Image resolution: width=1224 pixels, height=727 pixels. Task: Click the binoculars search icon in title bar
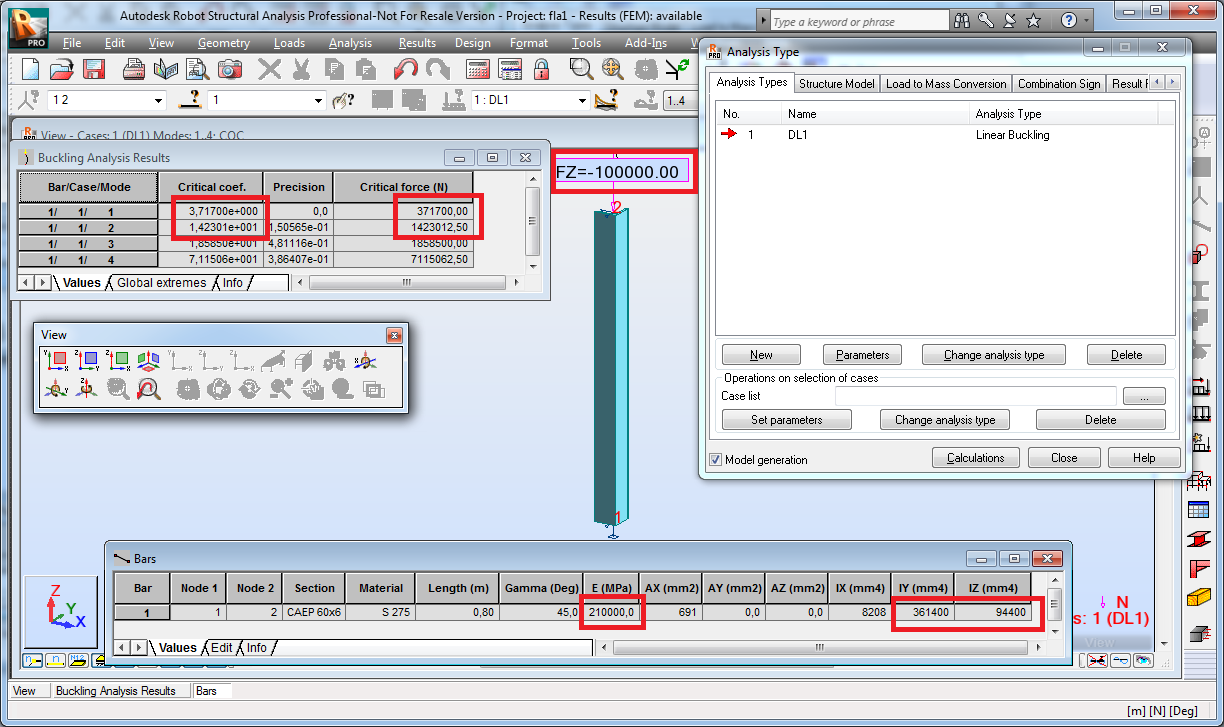pyautogui.click(x=963, y=21)
